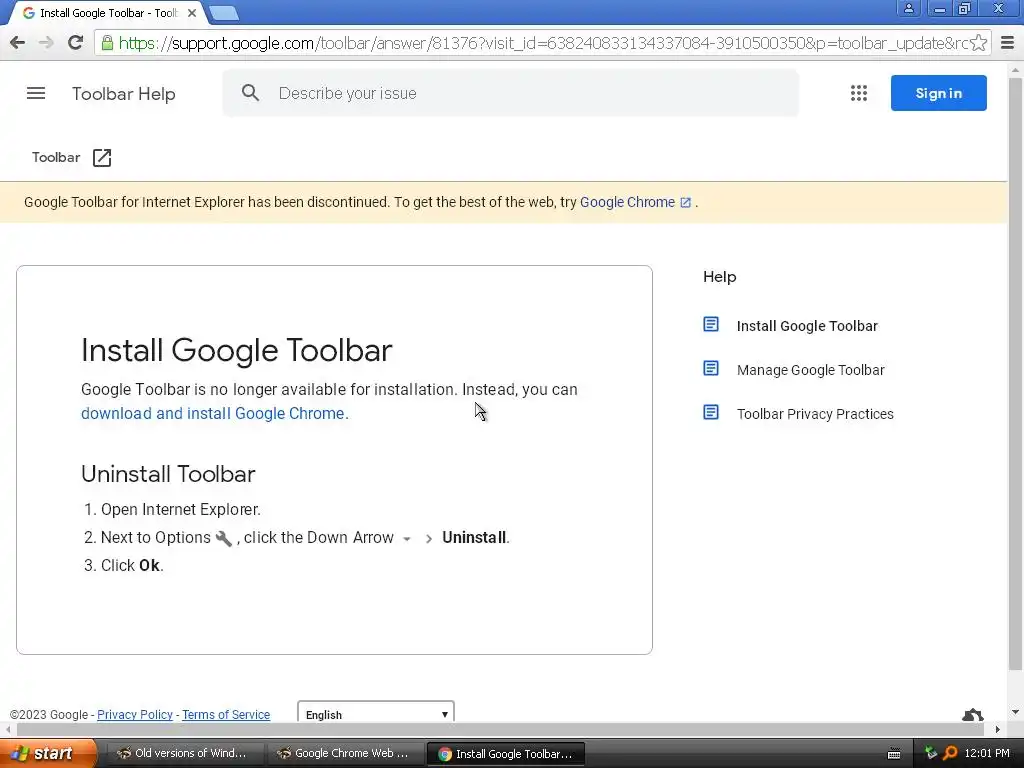The height and width of the screenshot is (768, 1024).
Task: Open the Terms of Service link
Action: (x=226, y=714)
